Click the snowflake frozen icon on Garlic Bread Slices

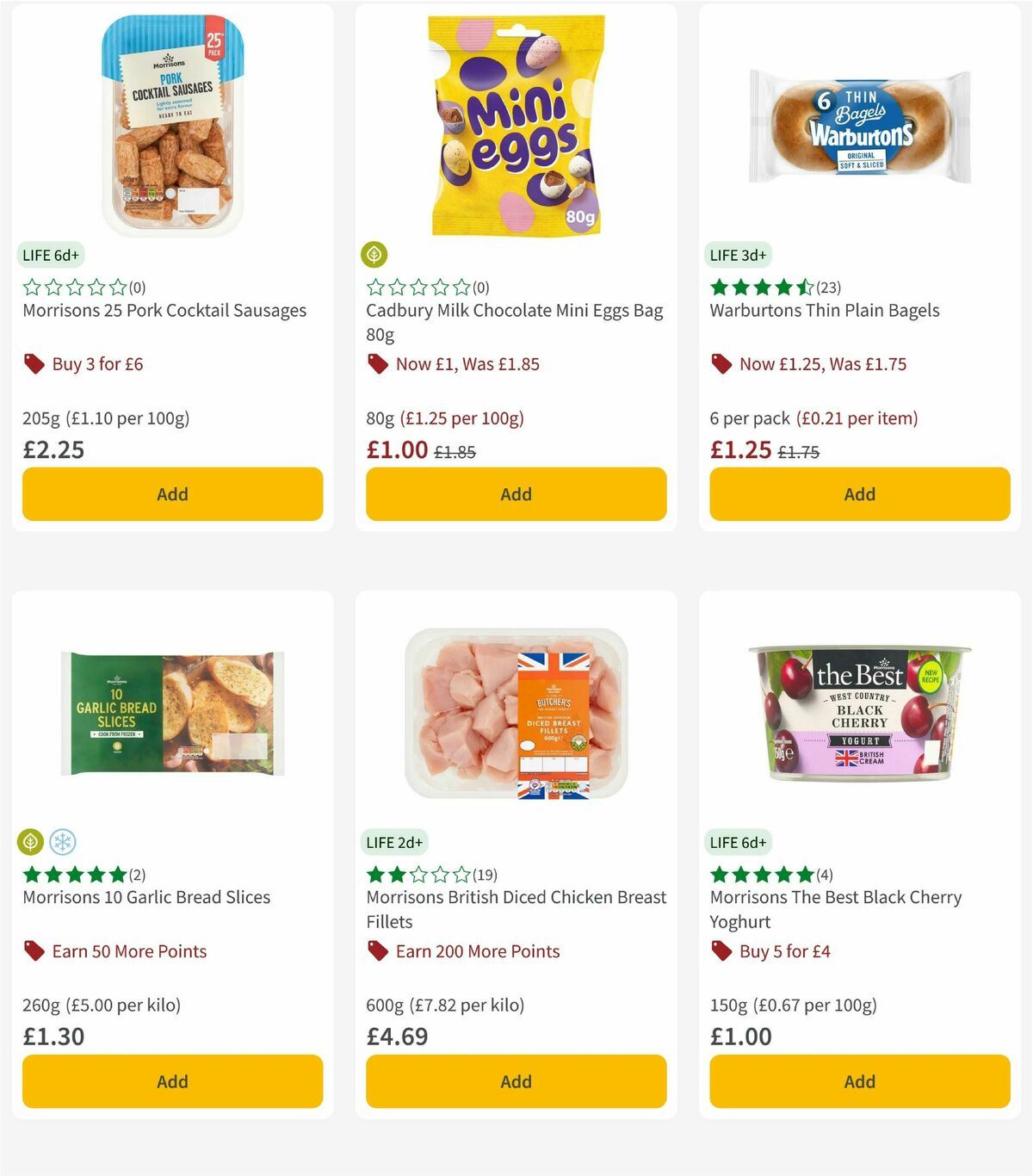point(62,842)
